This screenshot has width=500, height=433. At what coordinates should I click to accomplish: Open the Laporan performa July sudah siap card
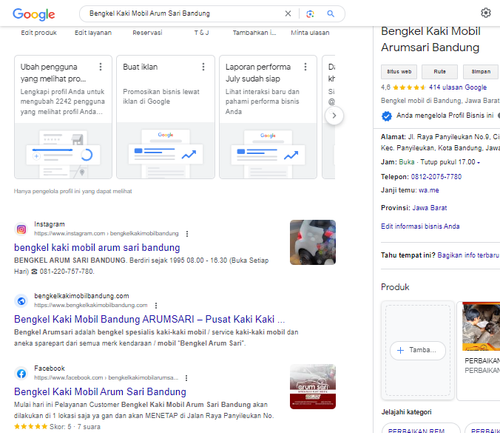point(268,117)
